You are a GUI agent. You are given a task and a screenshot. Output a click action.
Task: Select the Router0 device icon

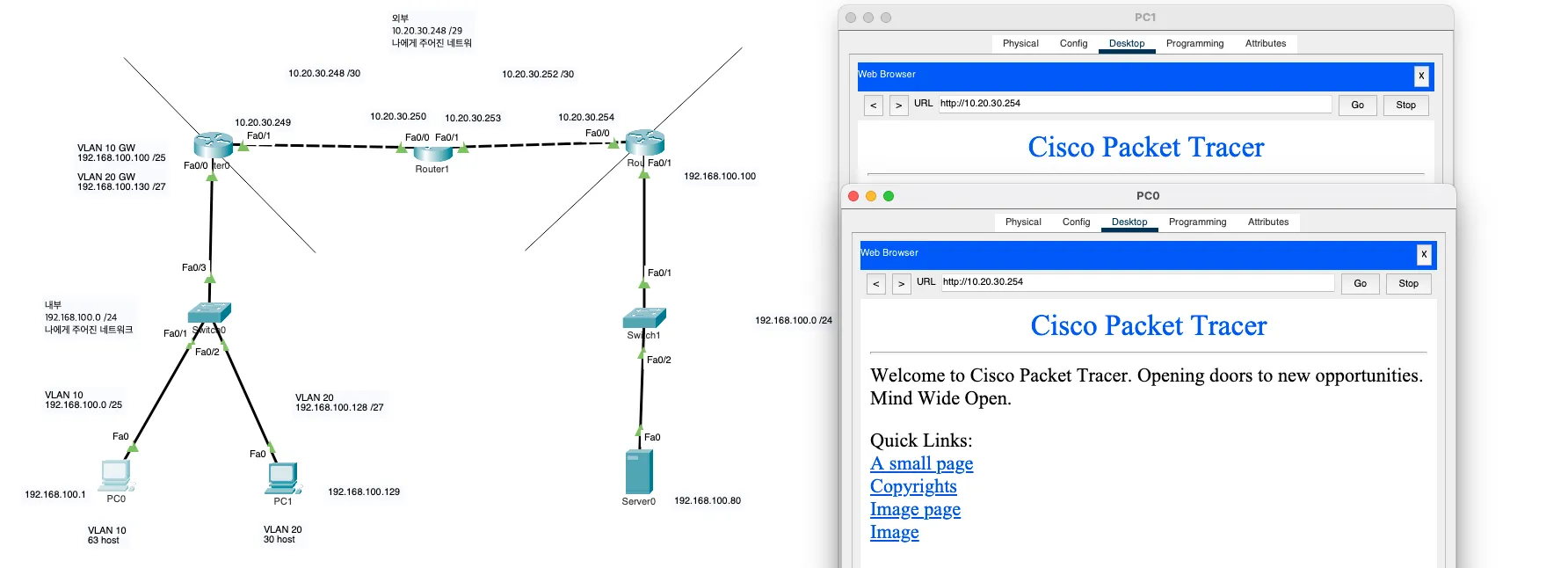point(214,145)
